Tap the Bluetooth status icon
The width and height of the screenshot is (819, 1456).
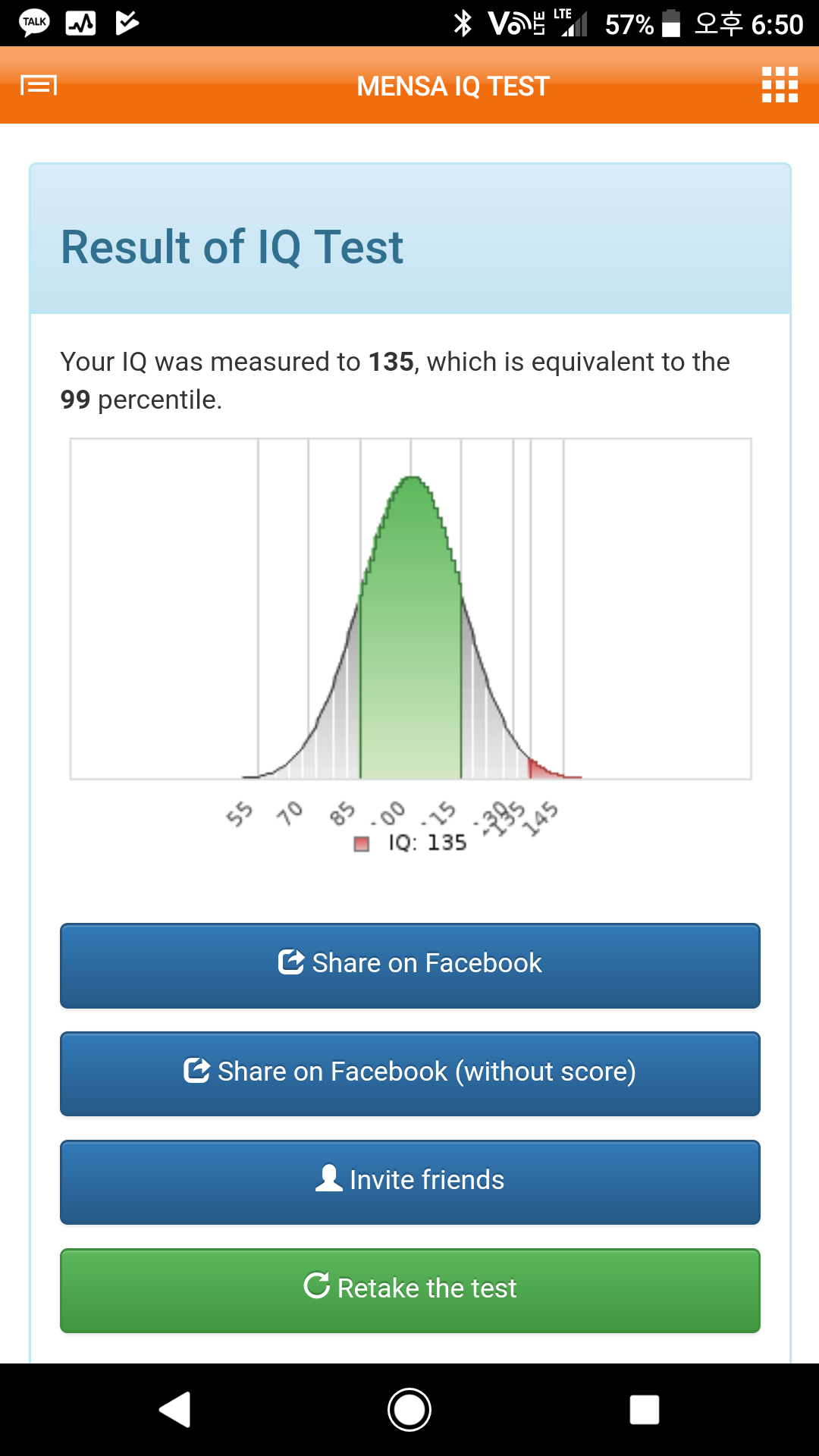[463, 24]
